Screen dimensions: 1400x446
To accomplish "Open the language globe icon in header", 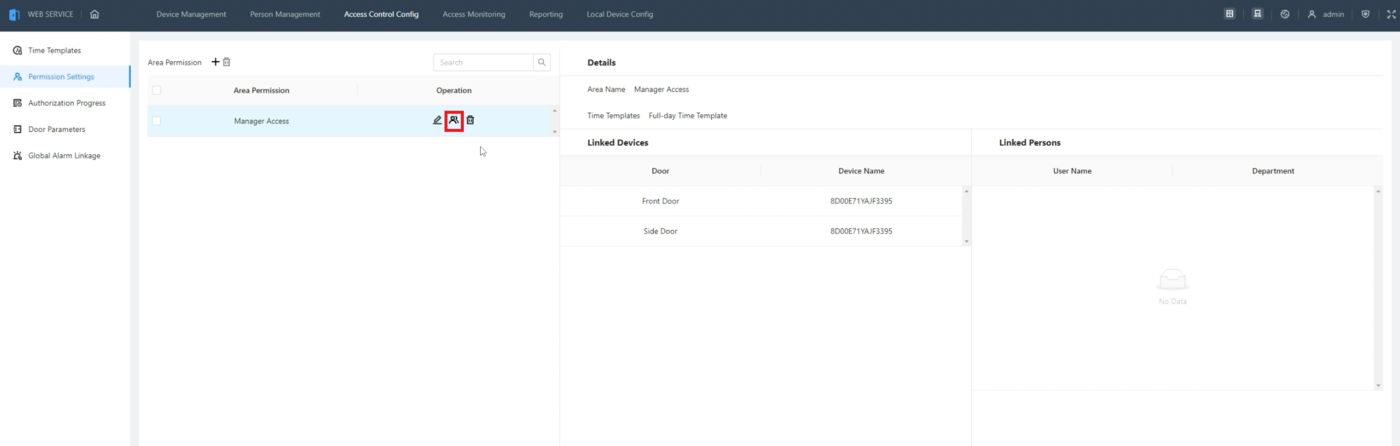I will click(x=1285, y=15).
